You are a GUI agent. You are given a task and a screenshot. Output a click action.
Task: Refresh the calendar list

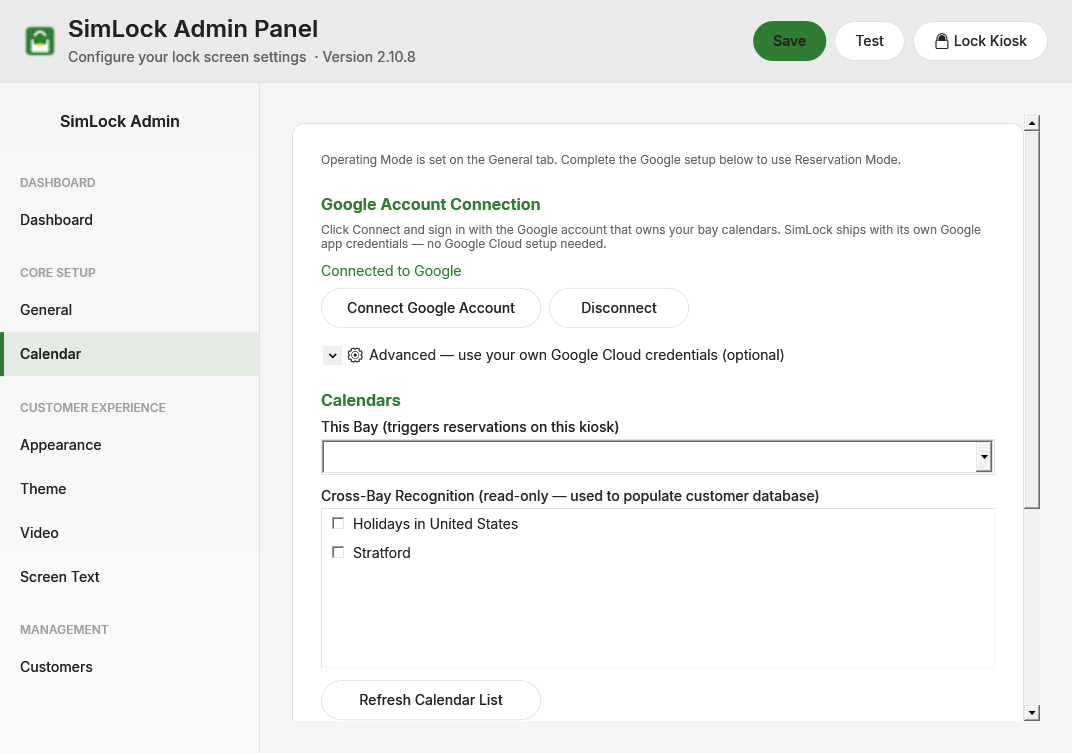[x=431, y=700]
